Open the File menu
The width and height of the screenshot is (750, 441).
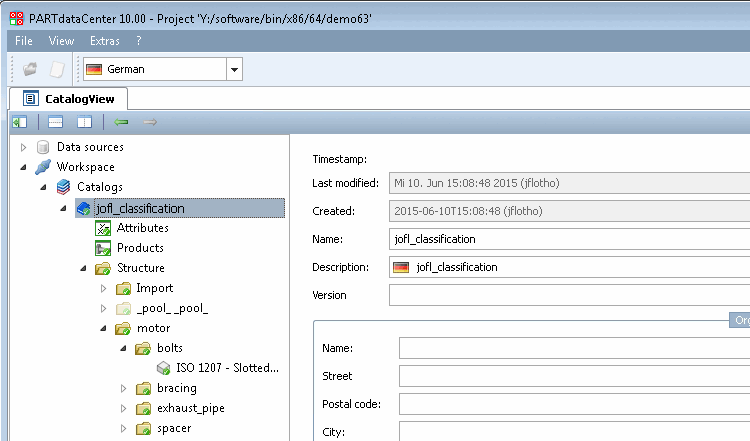pos(24,41)
